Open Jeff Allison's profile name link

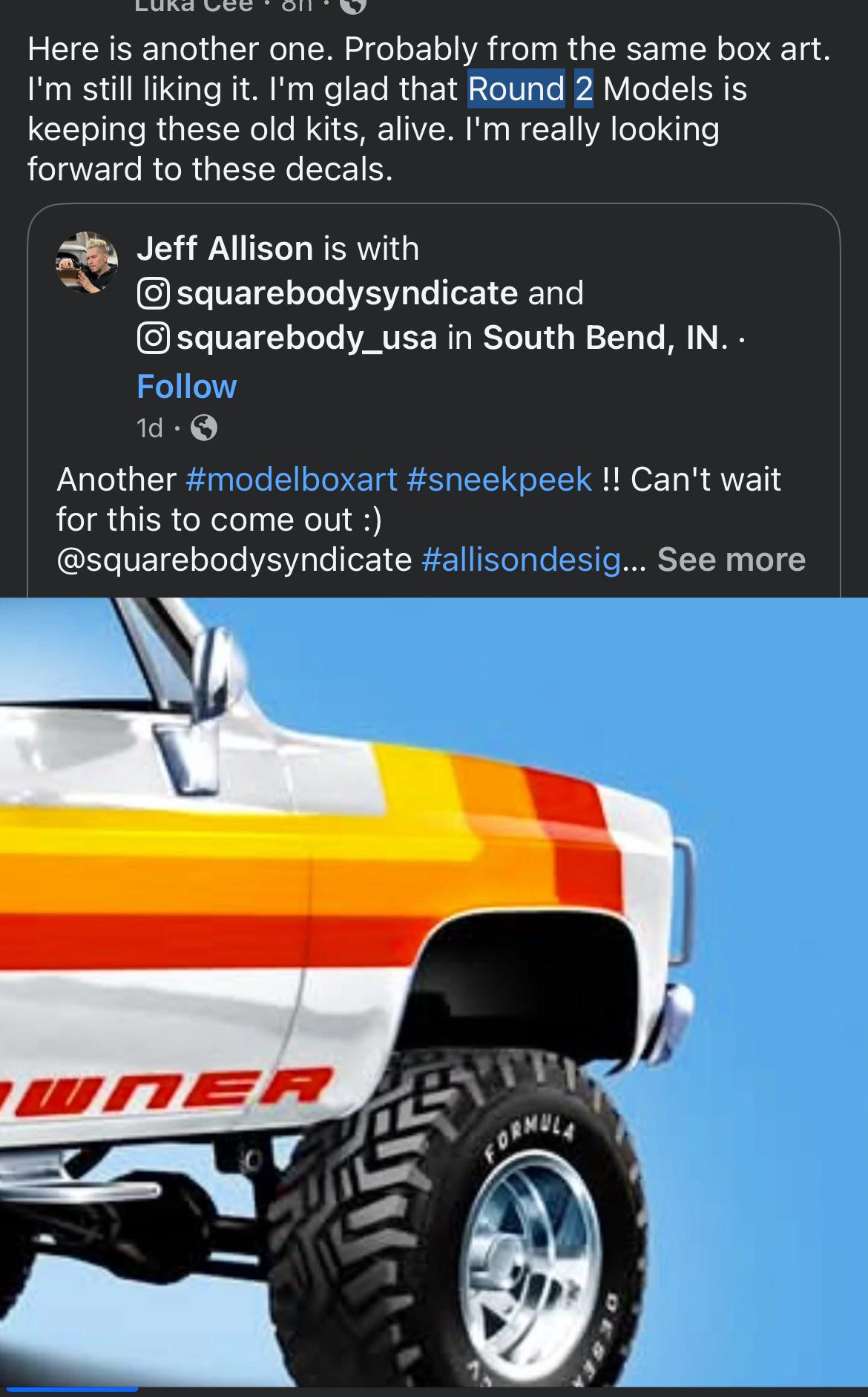tap(225, 248)
